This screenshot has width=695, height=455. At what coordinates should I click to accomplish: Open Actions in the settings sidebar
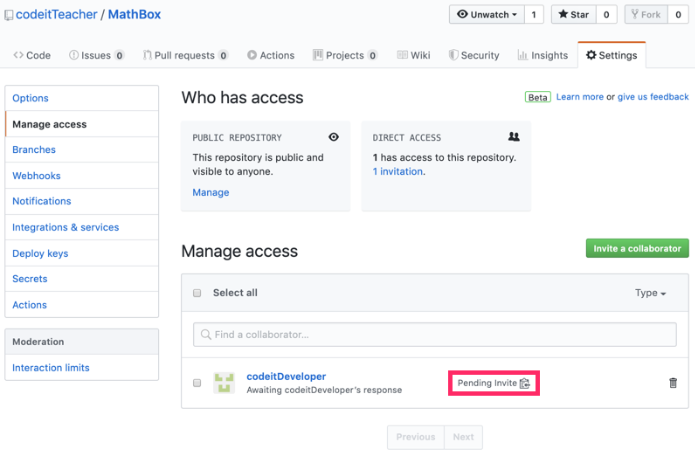pyautogui.click(x=82, y=305)
